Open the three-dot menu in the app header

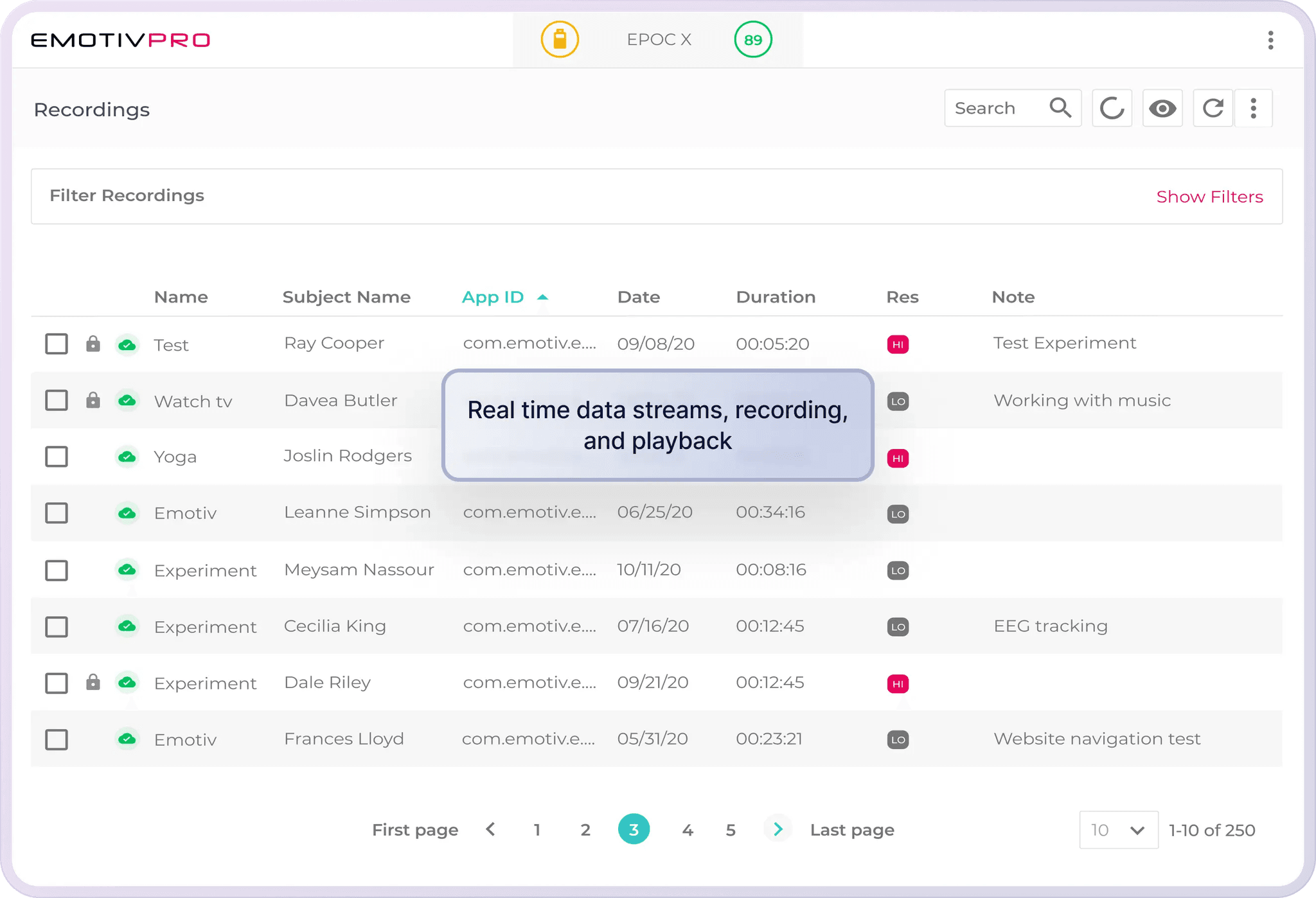[1270, 40]
